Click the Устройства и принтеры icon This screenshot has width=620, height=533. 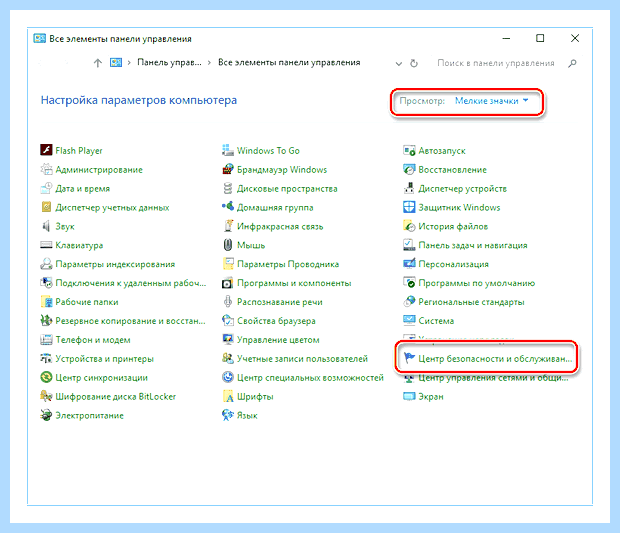46,359
